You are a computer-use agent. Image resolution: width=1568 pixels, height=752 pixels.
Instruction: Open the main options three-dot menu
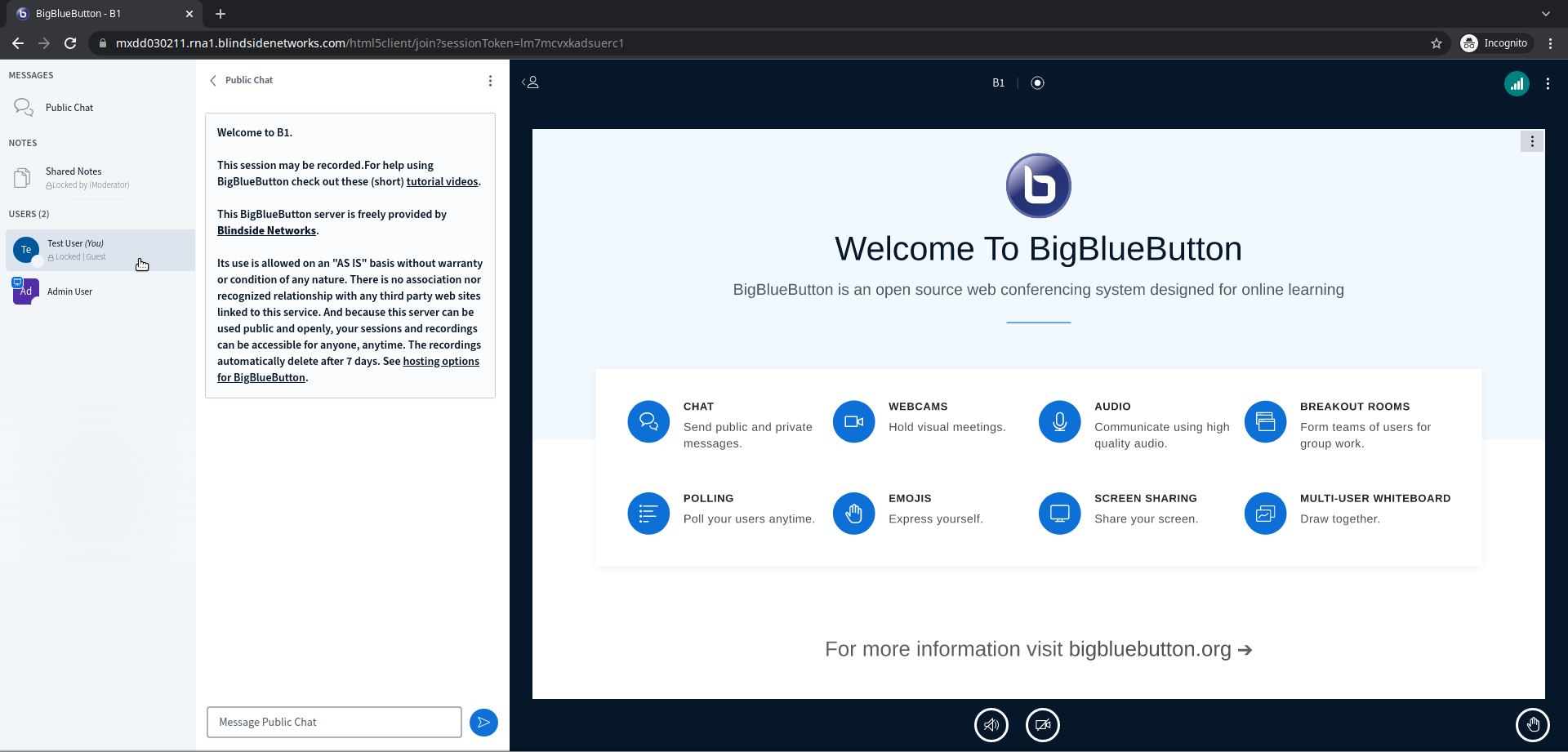tap(1548, 83)
